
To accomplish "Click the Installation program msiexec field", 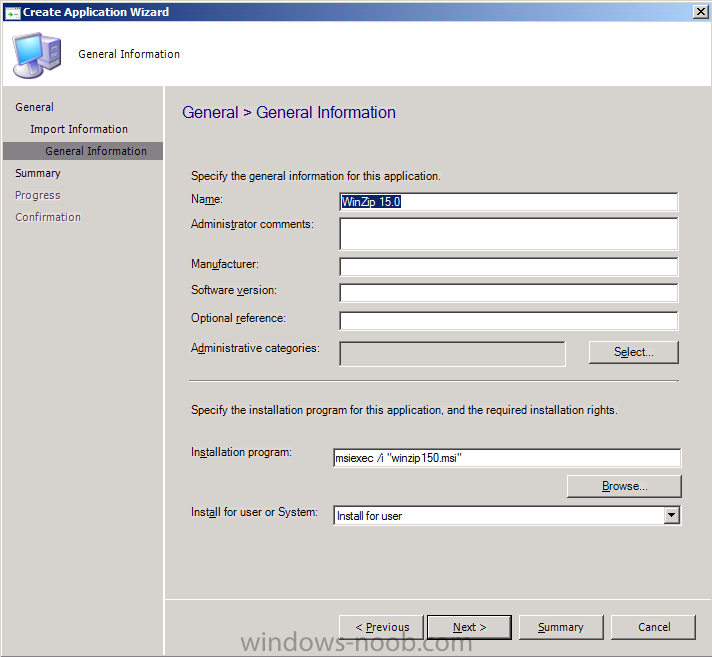I will pyautogui.click(x=507, y=458).
